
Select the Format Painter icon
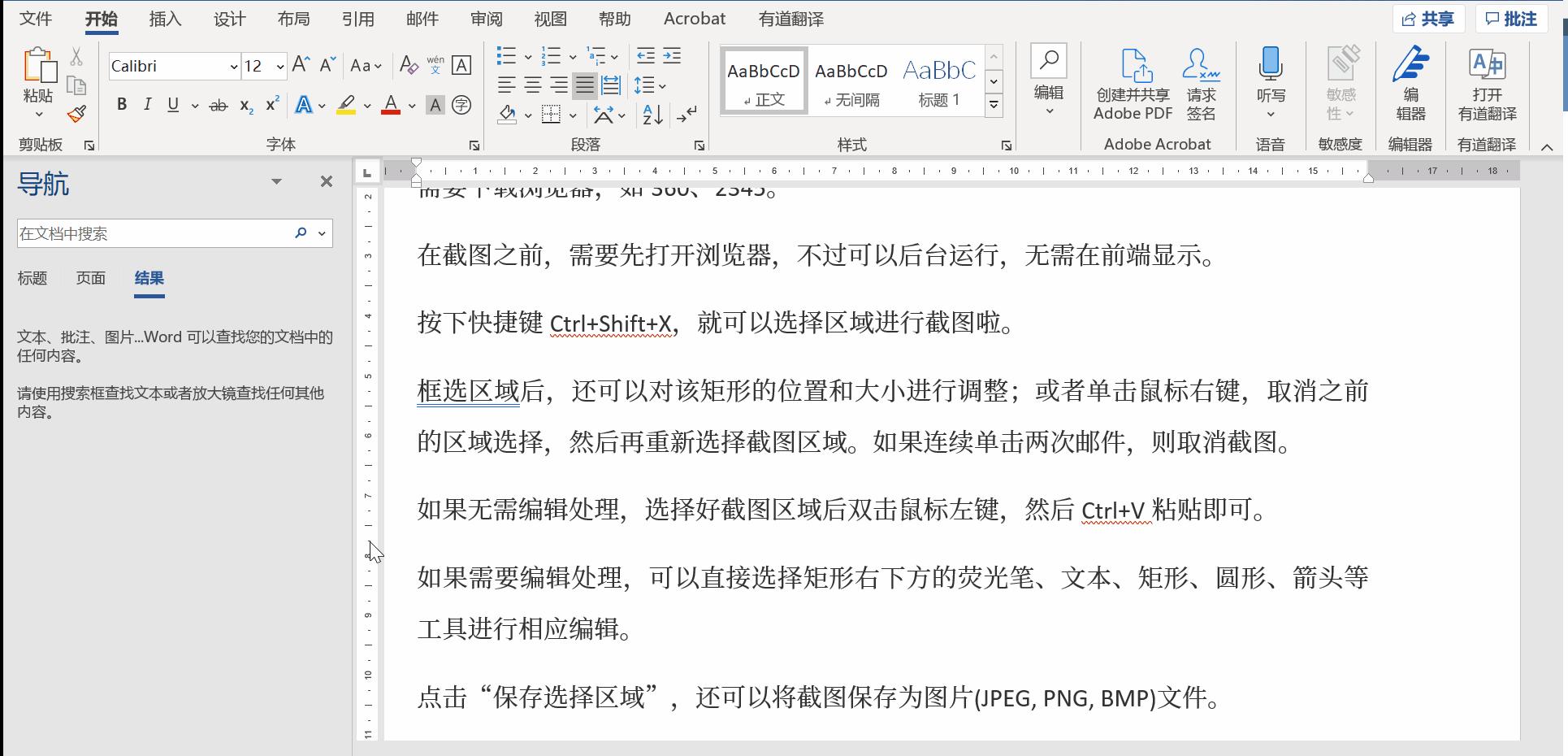(76, 114)
